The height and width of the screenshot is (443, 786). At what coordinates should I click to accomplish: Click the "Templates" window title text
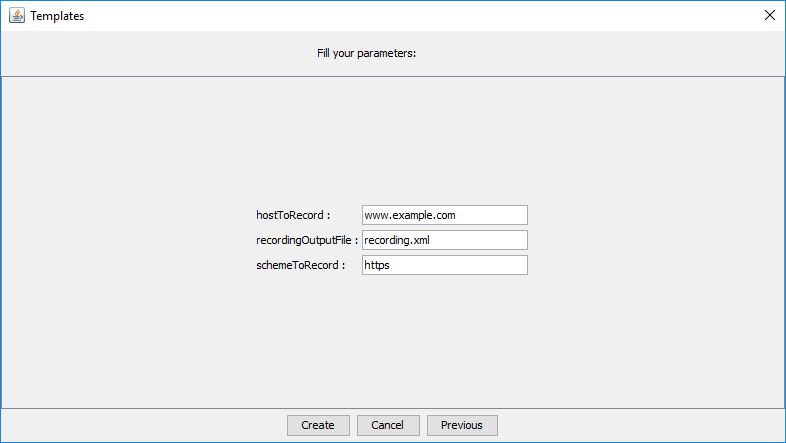[57, 16]
